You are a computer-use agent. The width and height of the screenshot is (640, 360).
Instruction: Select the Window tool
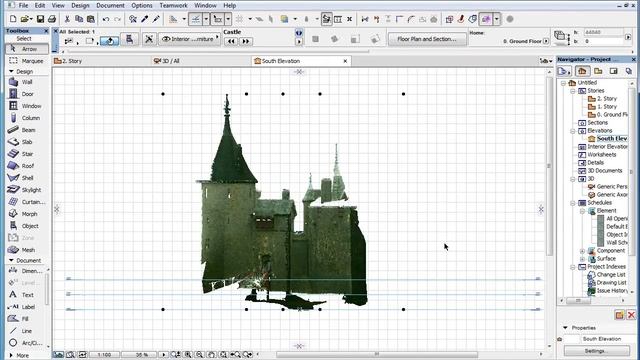(x=27, y=106)
